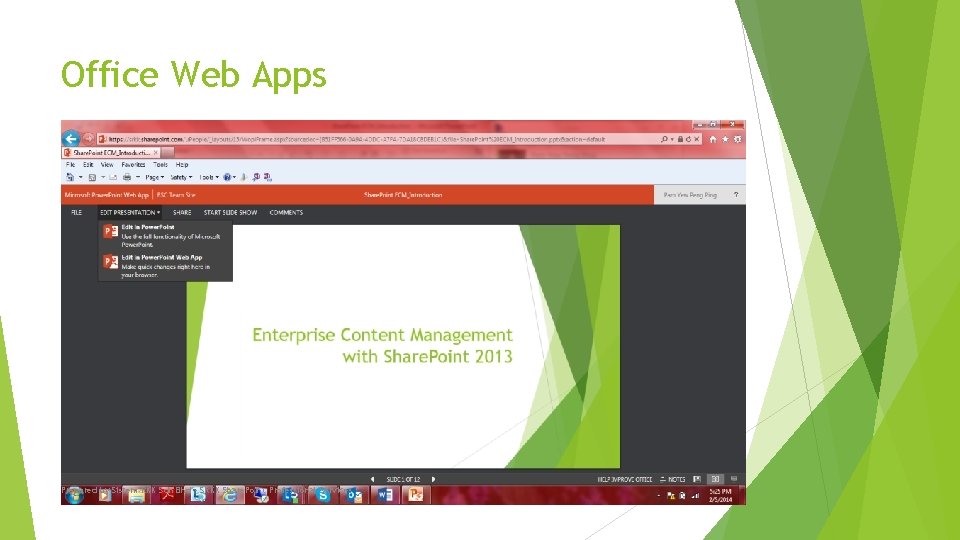
Task: Click the signed-in user name
Action: pyautogui.click(x=690, y=195)
